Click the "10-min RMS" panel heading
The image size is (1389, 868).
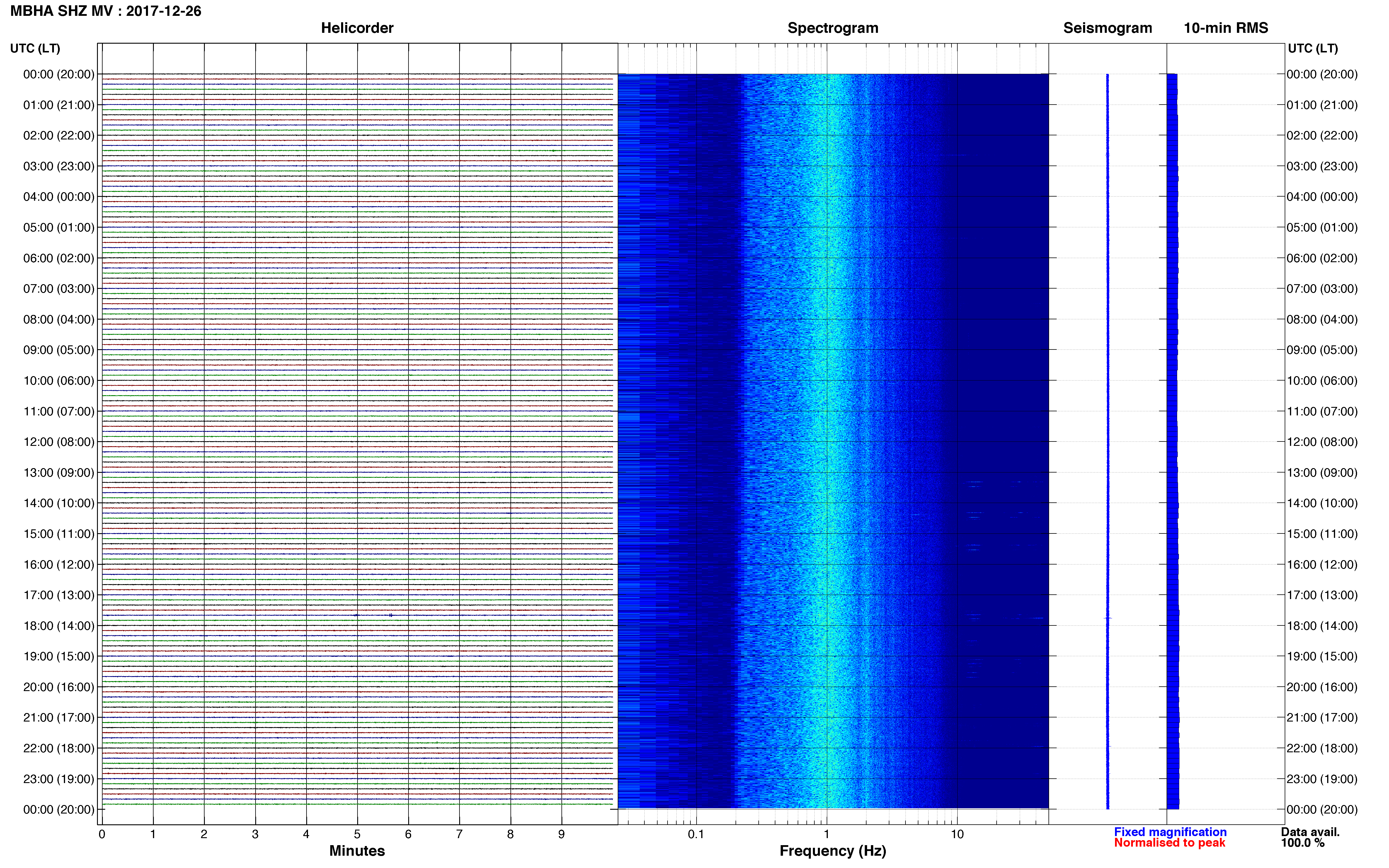[1226, 28]
